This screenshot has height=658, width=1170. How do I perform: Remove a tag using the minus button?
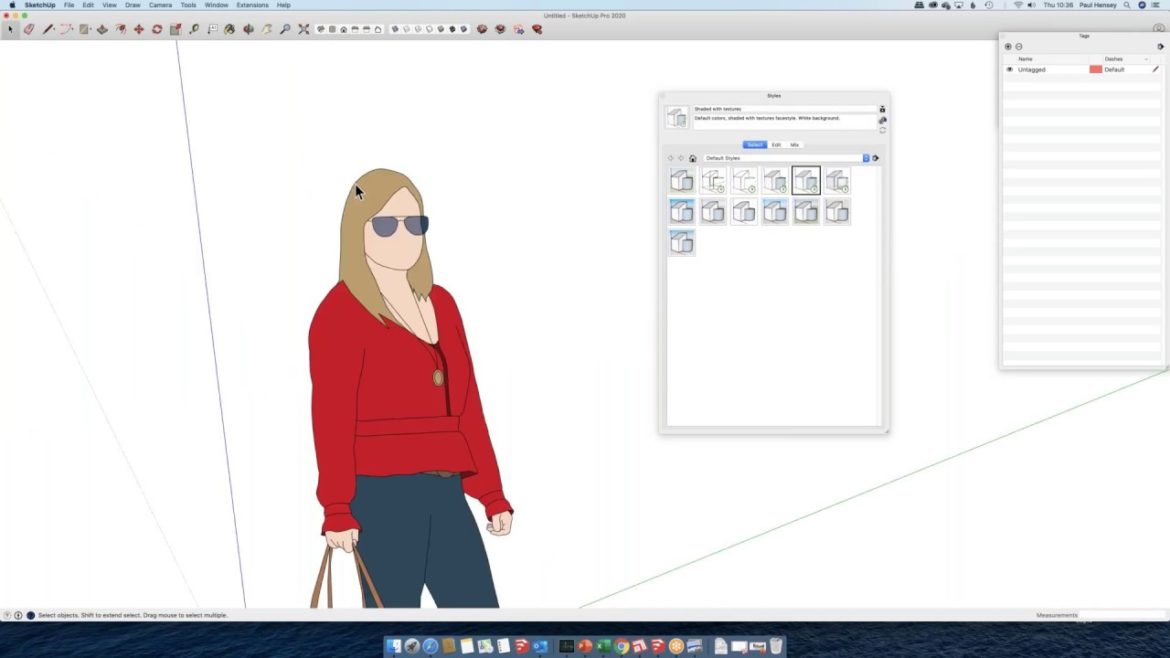[1019, 46]
